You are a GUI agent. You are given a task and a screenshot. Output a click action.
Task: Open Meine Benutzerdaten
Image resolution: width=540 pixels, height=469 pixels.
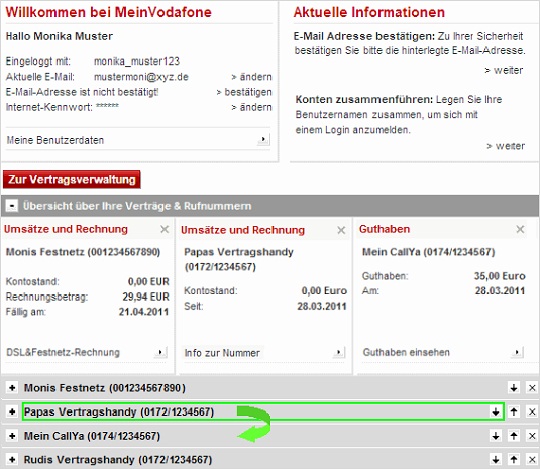pyautogui.click(x=55, y=140)
